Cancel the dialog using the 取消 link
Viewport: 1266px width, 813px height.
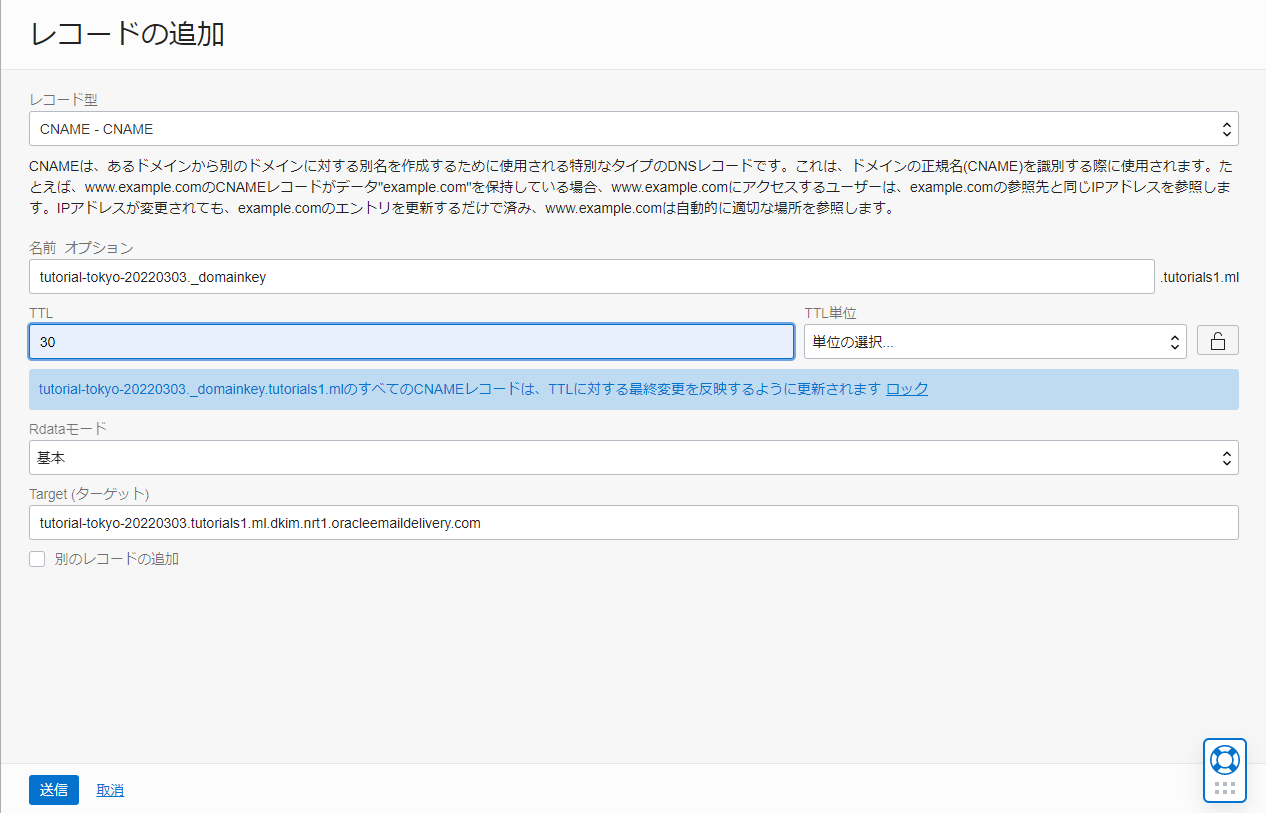tap(110, 789)
